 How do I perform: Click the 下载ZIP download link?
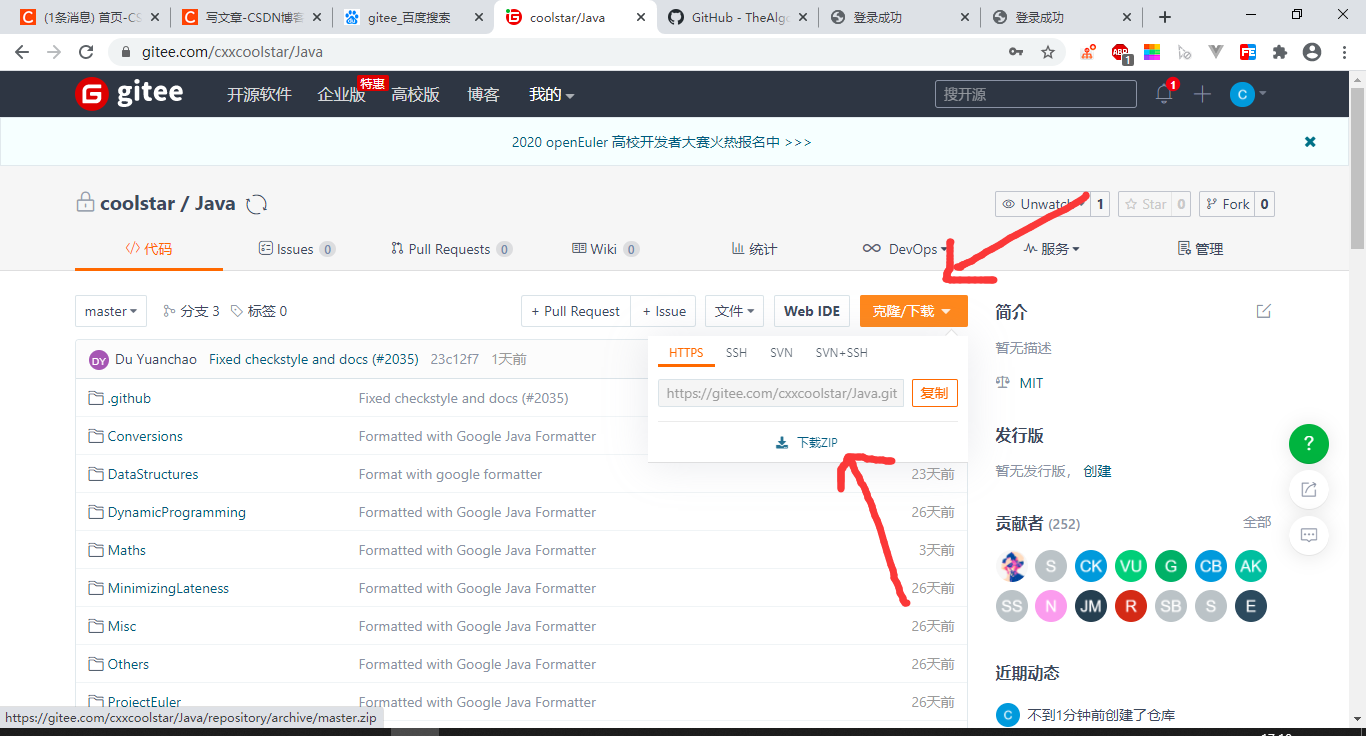[x=815, y=441]
